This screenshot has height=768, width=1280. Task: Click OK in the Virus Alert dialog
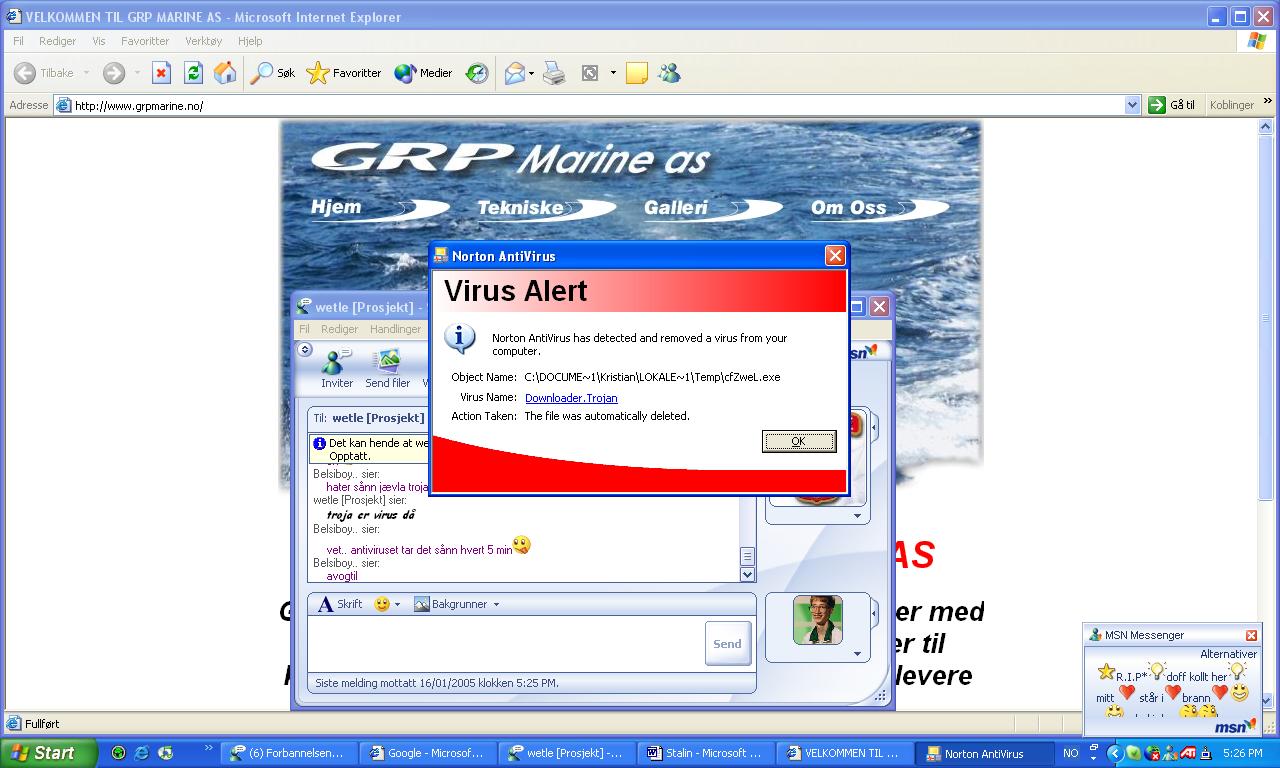click(x=798, y=441)
